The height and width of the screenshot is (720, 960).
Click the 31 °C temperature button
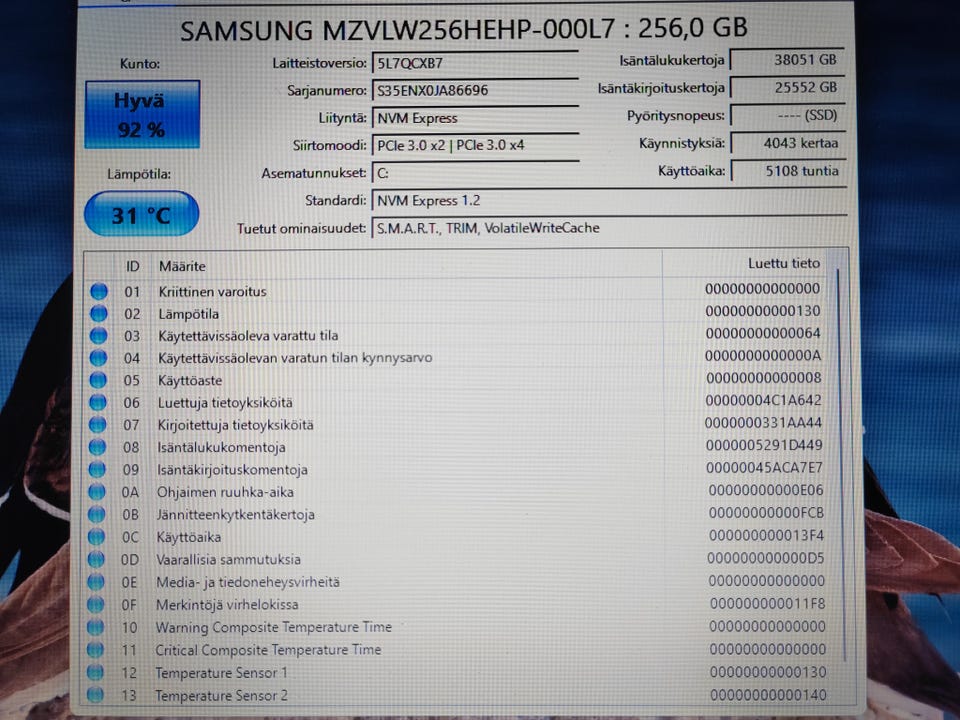point(141,214)
